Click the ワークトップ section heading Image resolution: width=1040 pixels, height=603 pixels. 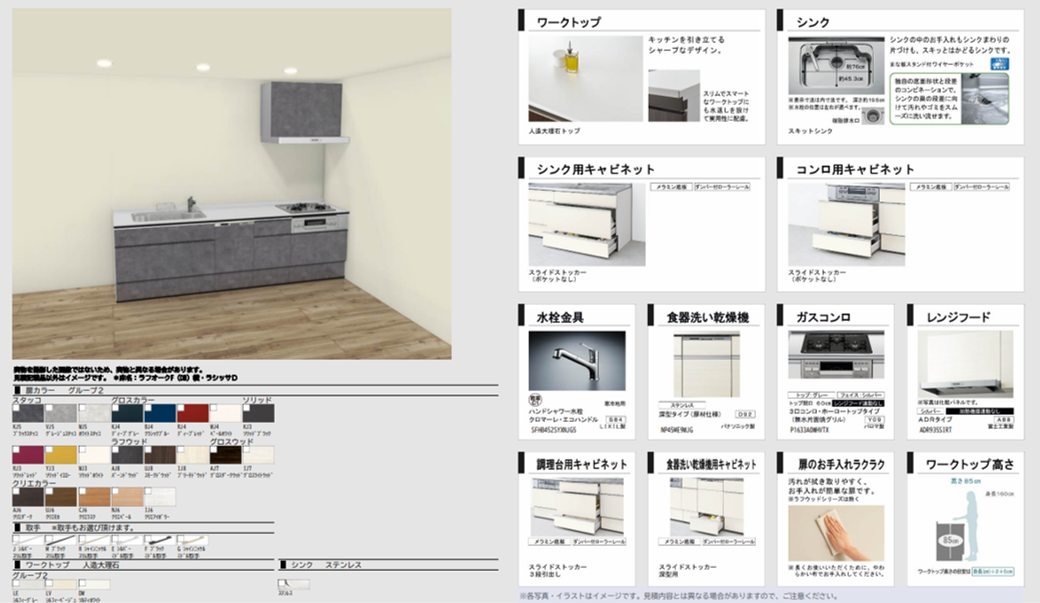point(570,21)
